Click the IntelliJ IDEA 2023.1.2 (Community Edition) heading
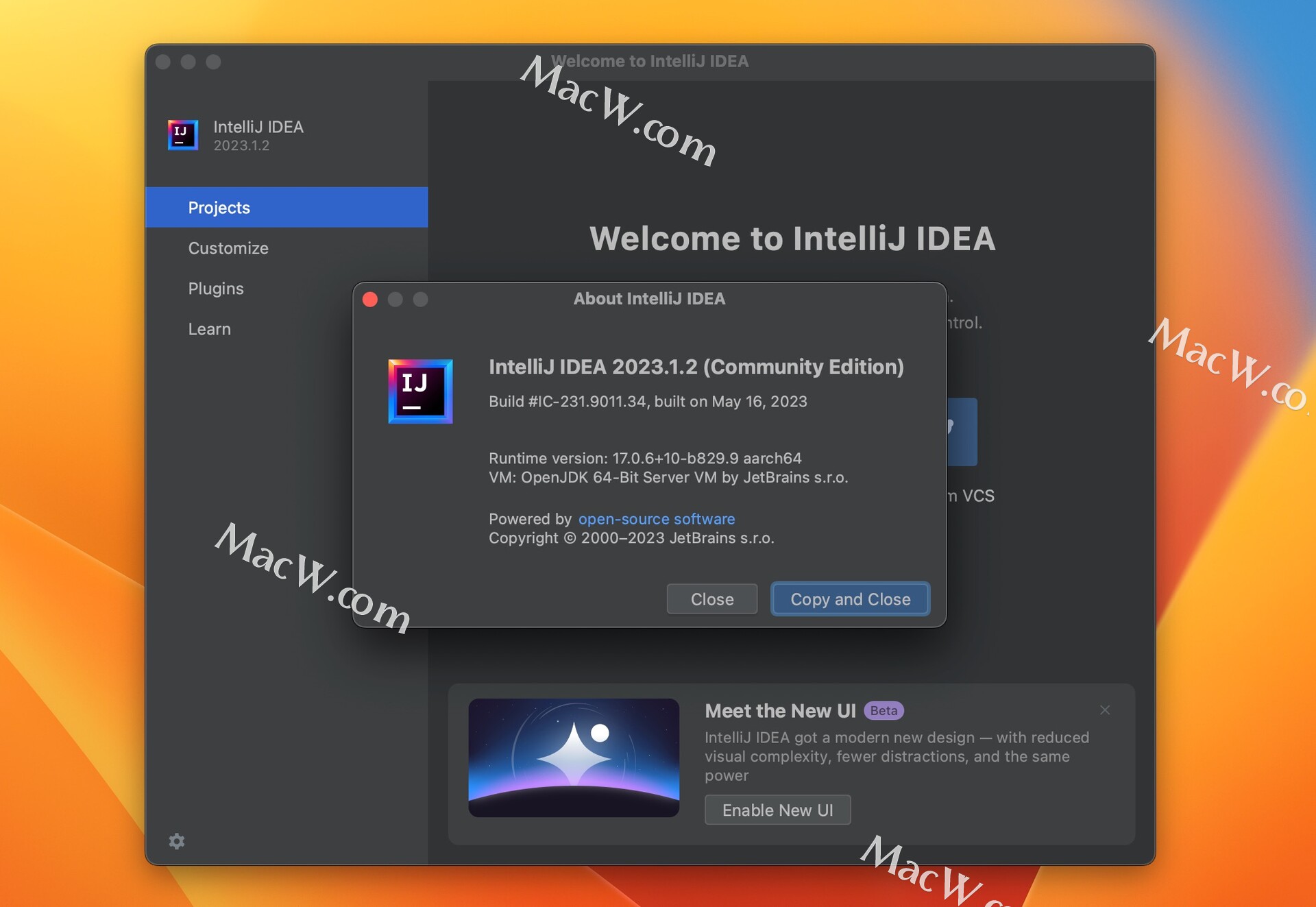 [x=696, y=367]
